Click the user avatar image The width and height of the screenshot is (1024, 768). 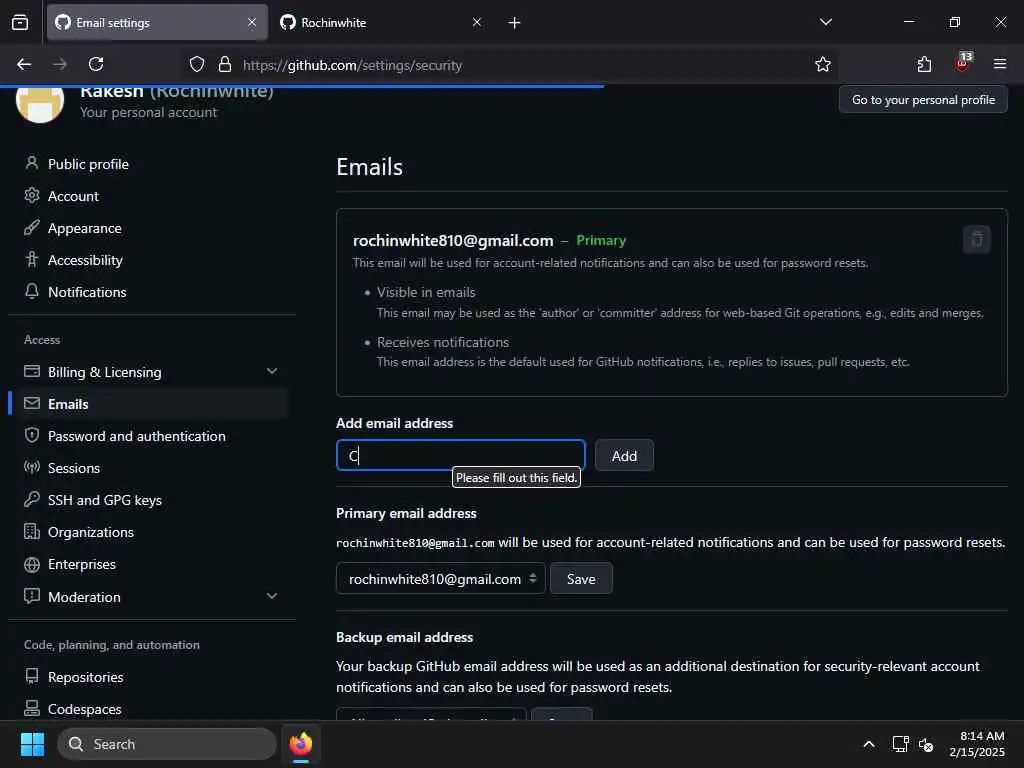click(x=40, y=103)
